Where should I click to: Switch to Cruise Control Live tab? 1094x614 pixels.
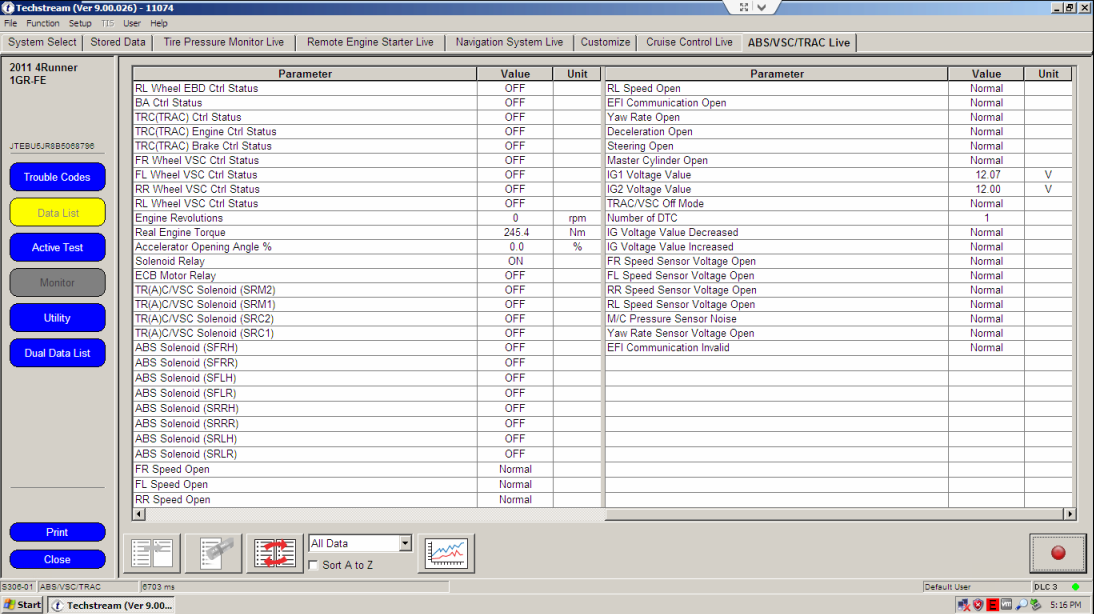[689, 42]
